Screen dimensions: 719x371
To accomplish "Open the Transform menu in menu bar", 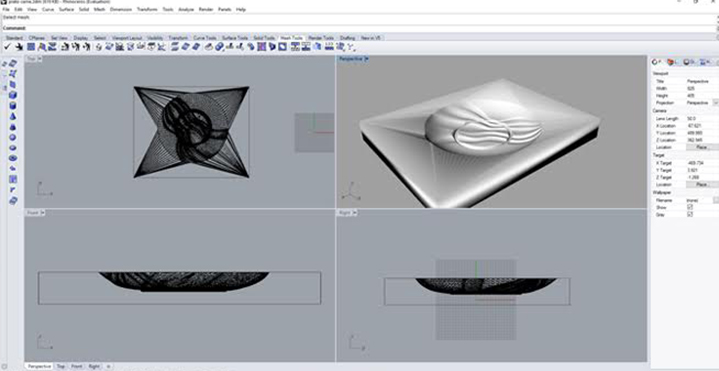I will 147,9.
